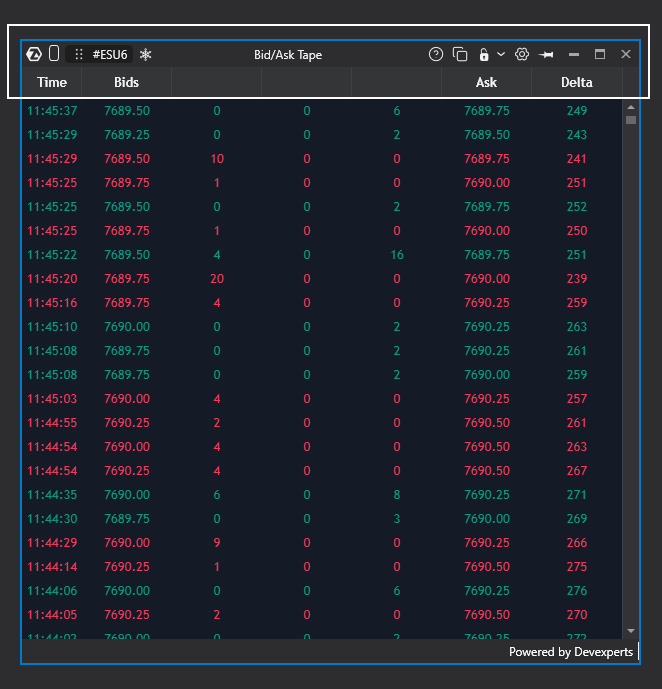
Task: Open the #ESU6 symbol selector
Action: click(110, 54)
